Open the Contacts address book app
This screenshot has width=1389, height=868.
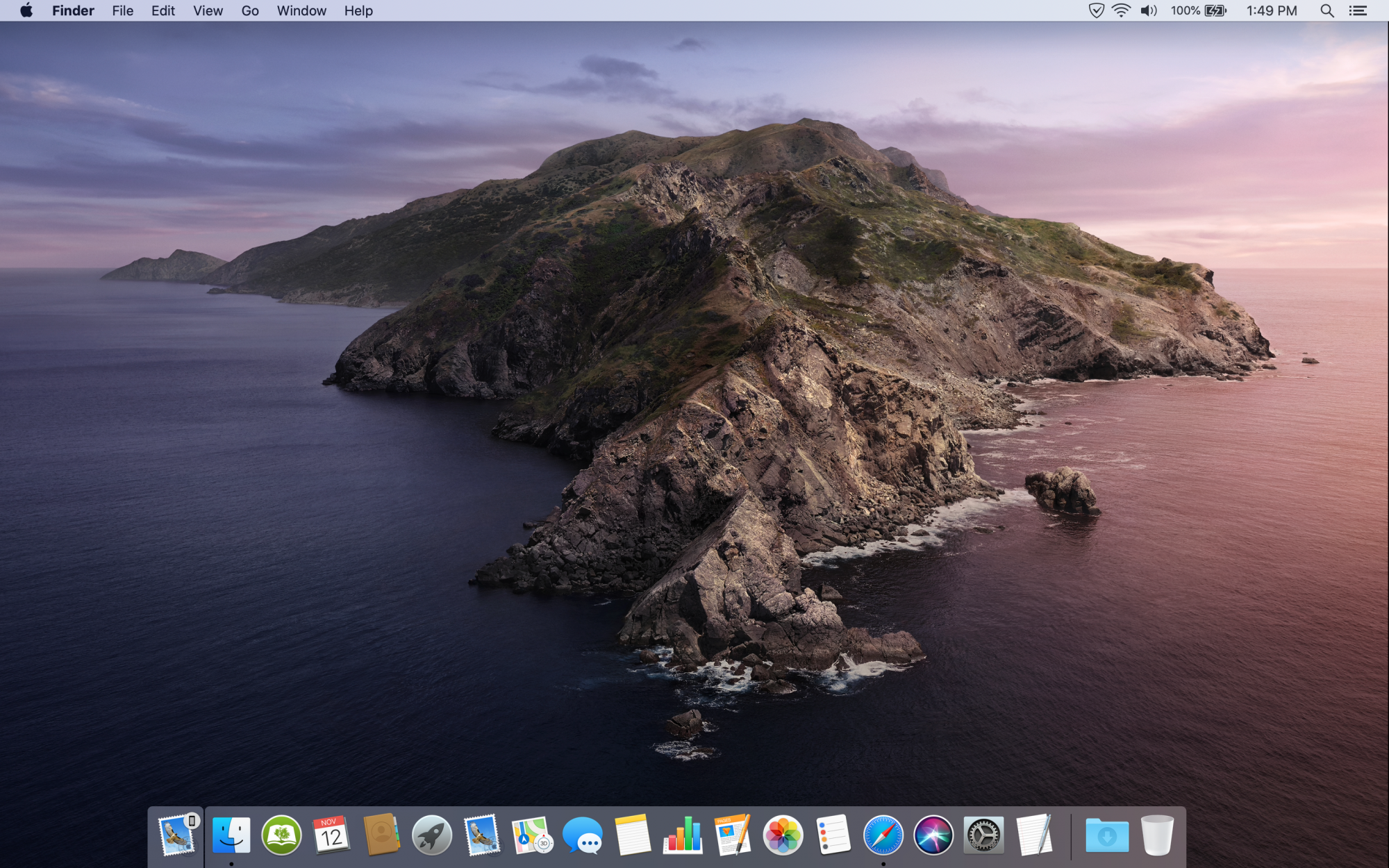tap(381, 835)
